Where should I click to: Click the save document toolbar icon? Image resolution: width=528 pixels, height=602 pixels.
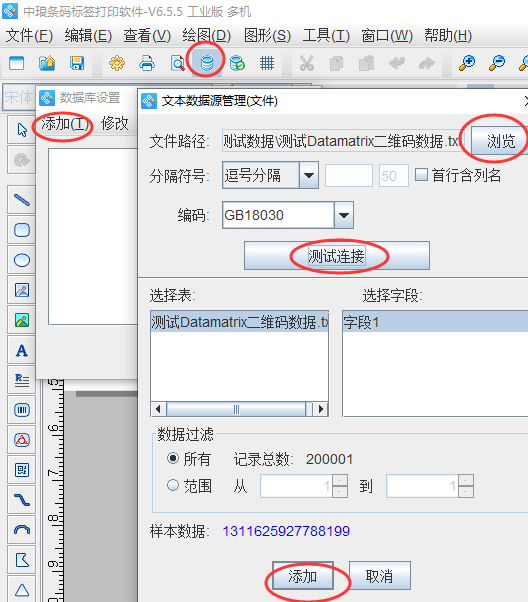tap(77, 63)
